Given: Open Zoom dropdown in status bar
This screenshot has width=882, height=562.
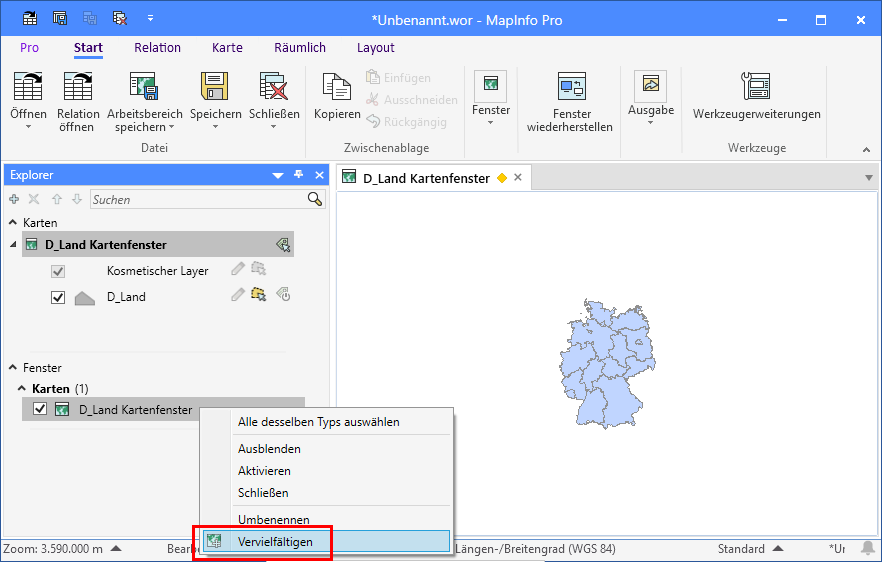Looking at the screenshot, I should click(116, 548).
